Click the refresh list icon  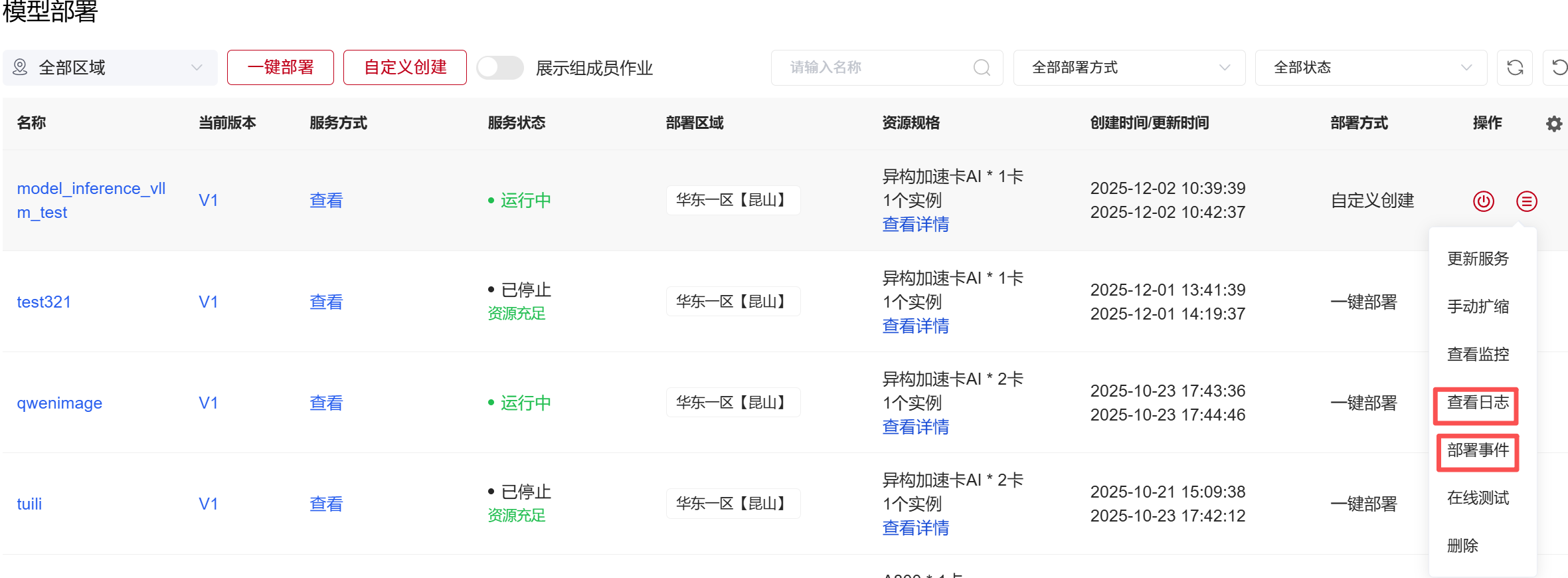(1514, 68)
